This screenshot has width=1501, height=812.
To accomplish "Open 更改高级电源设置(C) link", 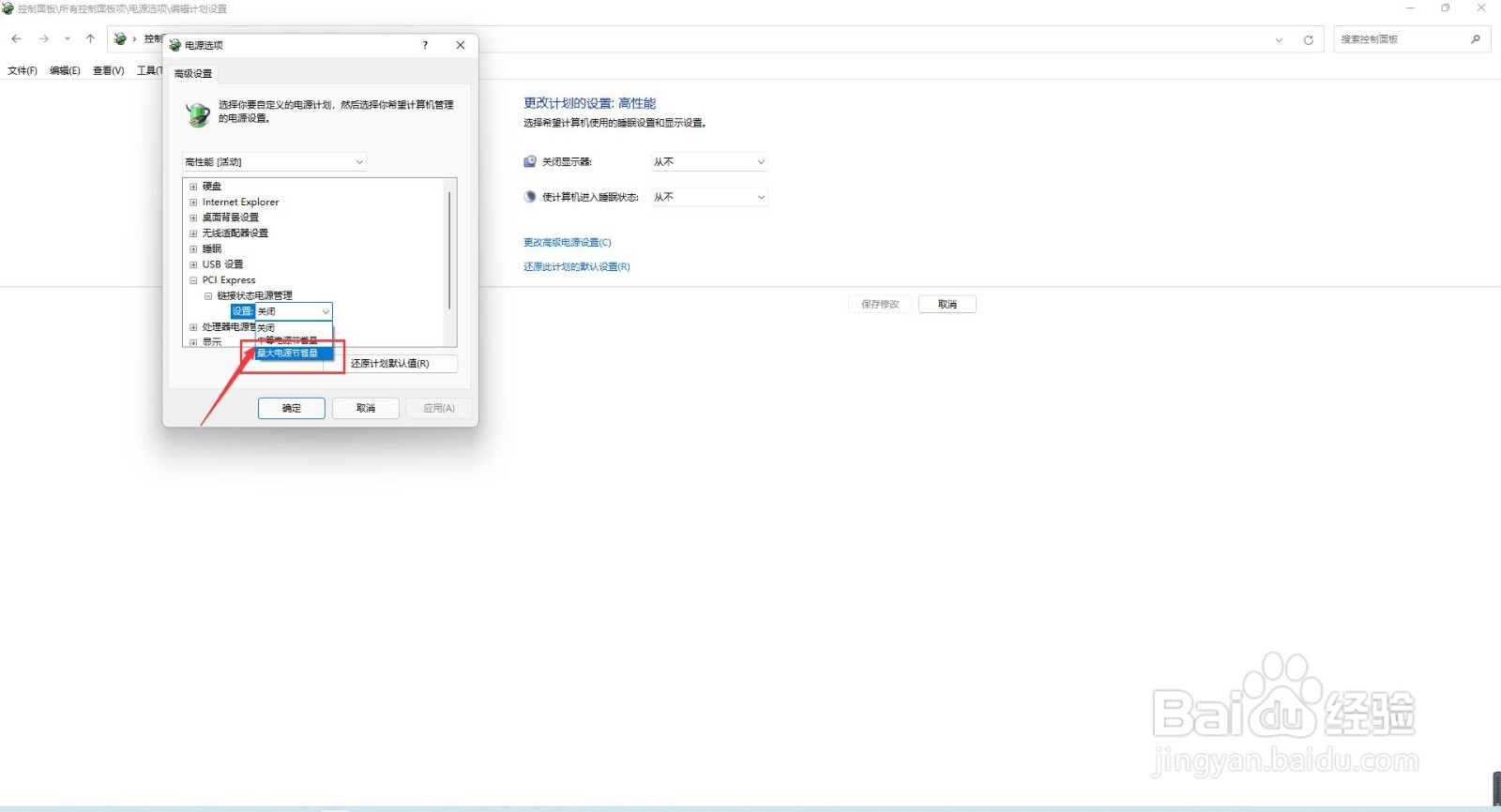I will pyautogui.click(x=568, y=243).
